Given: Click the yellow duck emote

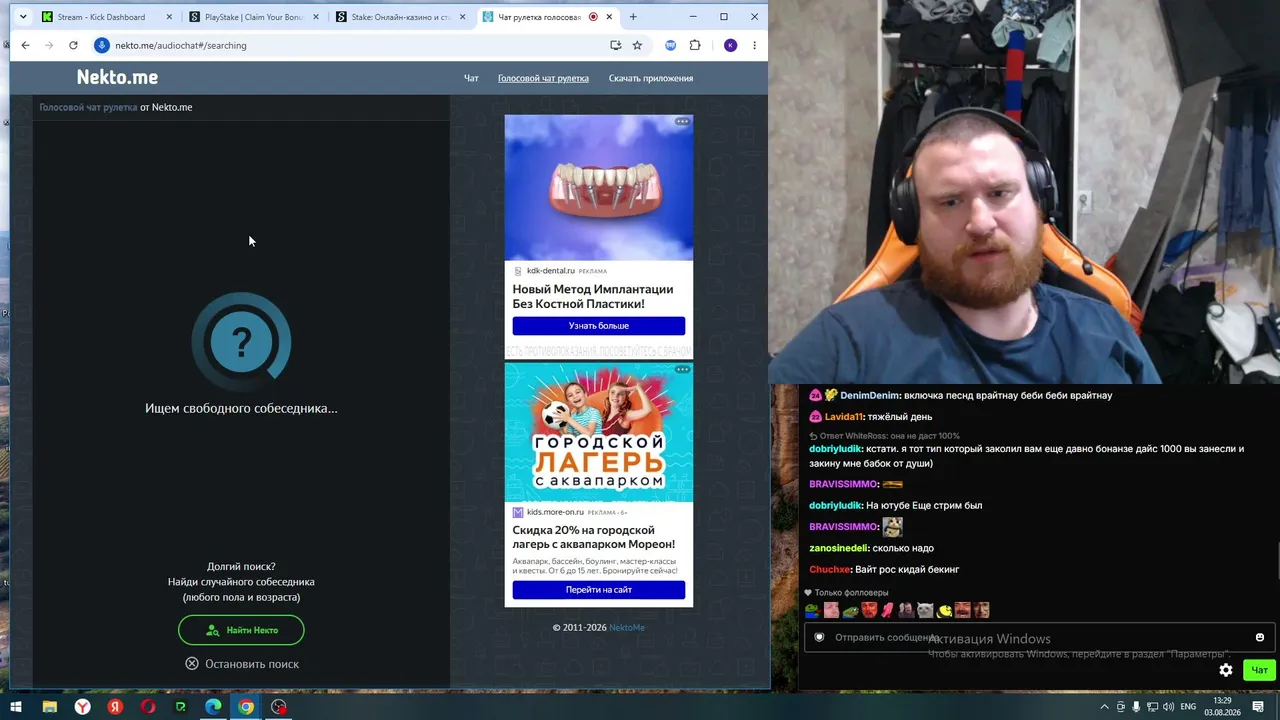Looking at the screenshot, I should coord(944,610).
